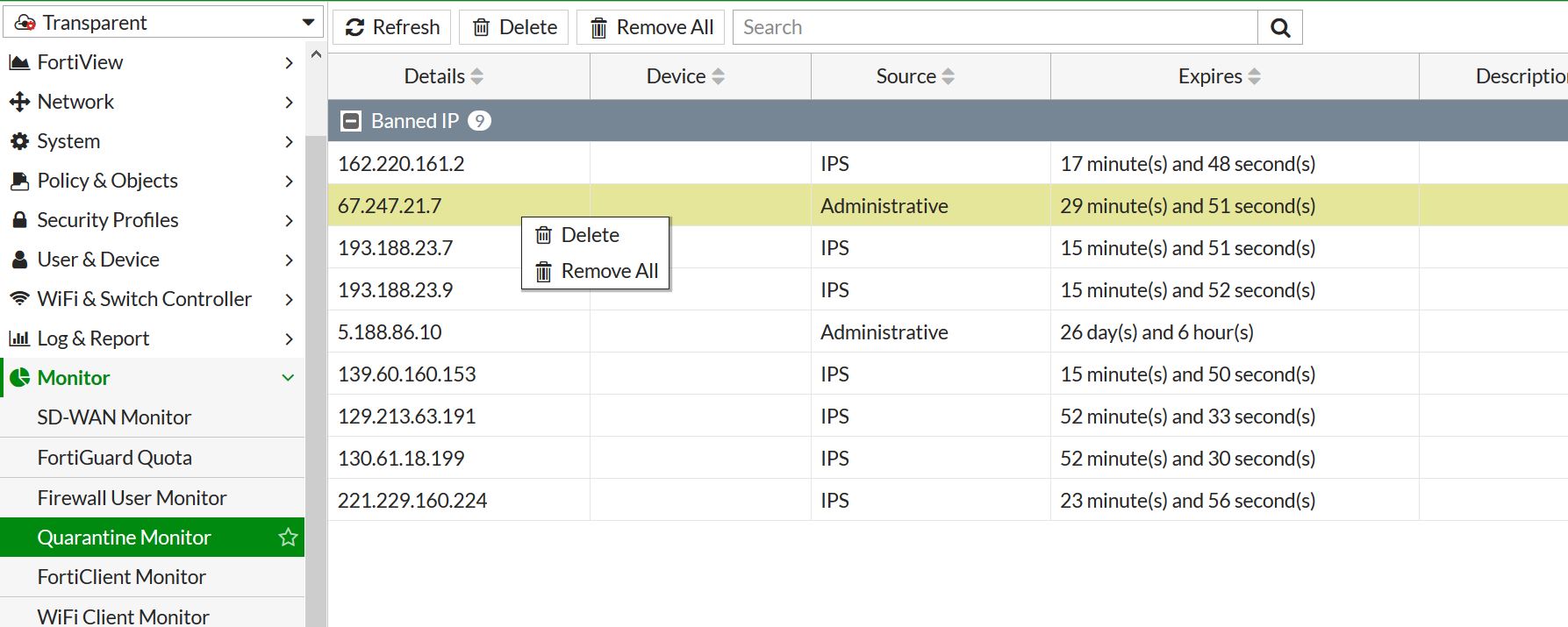Expand the Policy & Objects chevron

(x=289, y=182)
